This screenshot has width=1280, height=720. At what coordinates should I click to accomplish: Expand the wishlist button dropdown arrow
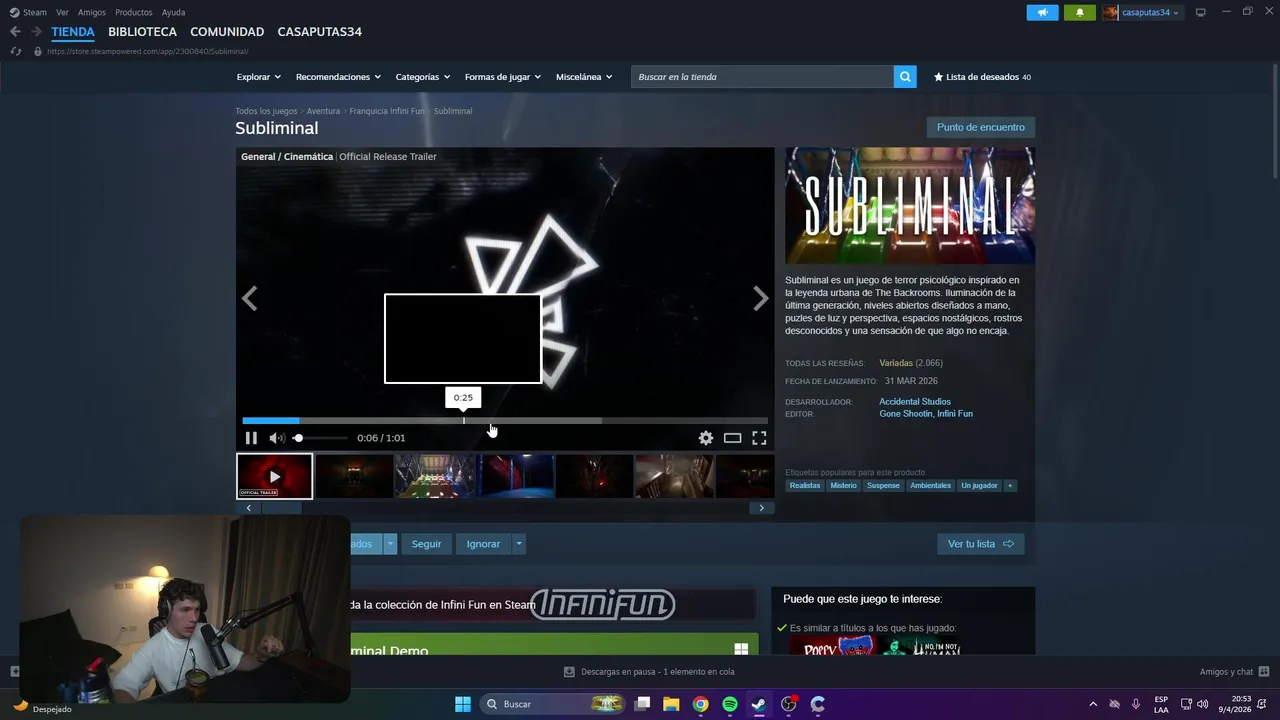click(390, 544)
